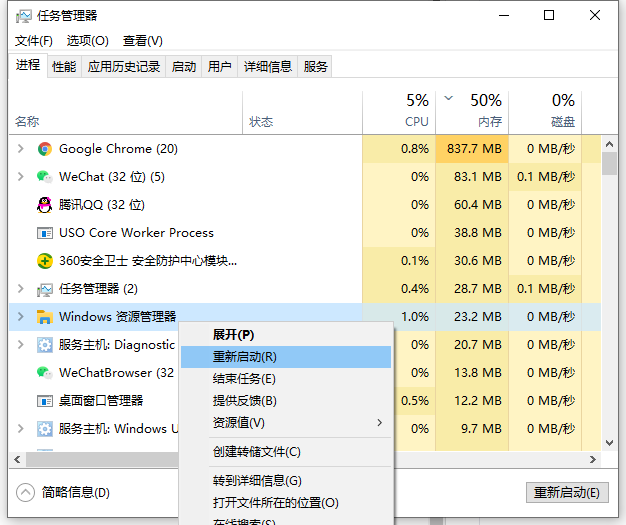Click the Windows 资源管理器 folder icon
Screen dimensions: 626x525
tap(44, 317)
